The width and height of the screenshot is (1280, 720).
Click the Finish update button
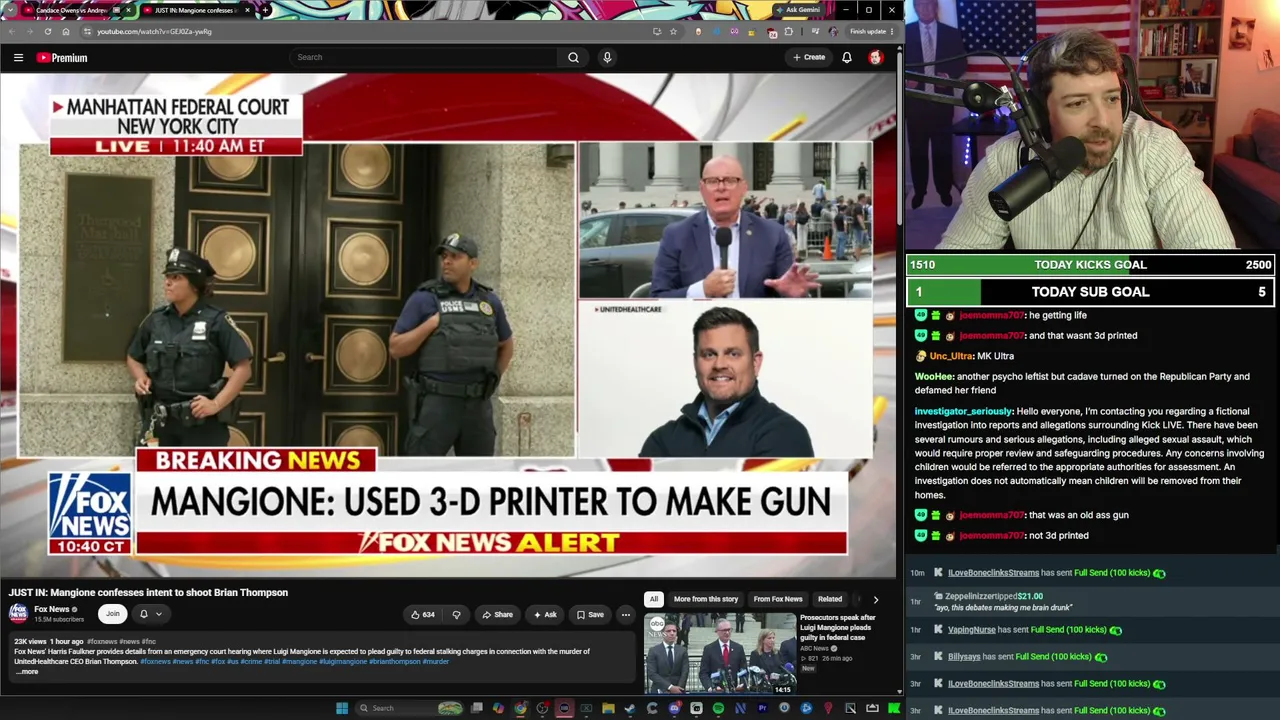(872, 31)
